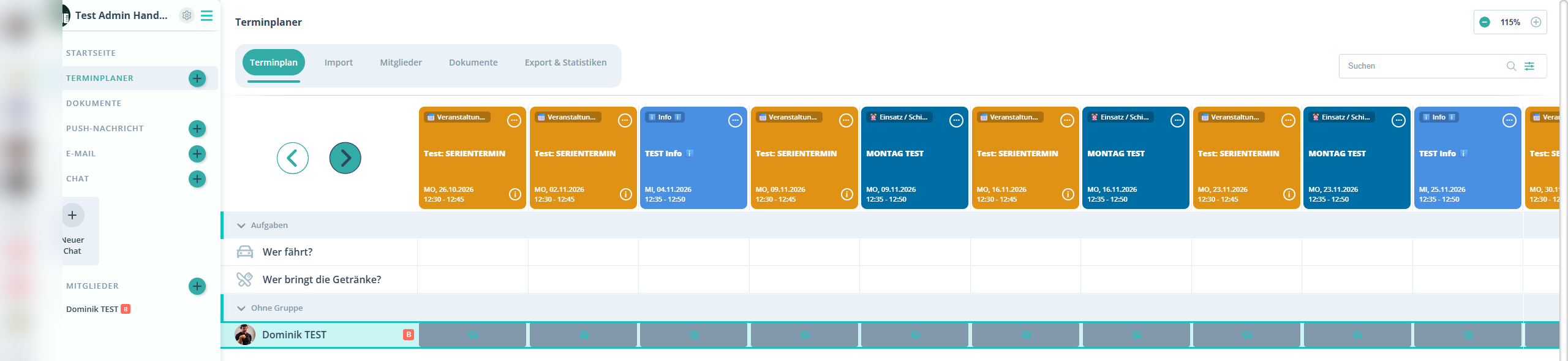Click into the Suchen search field
The height and width of the screenshot is (361, 1568).
click(1424, 66)
